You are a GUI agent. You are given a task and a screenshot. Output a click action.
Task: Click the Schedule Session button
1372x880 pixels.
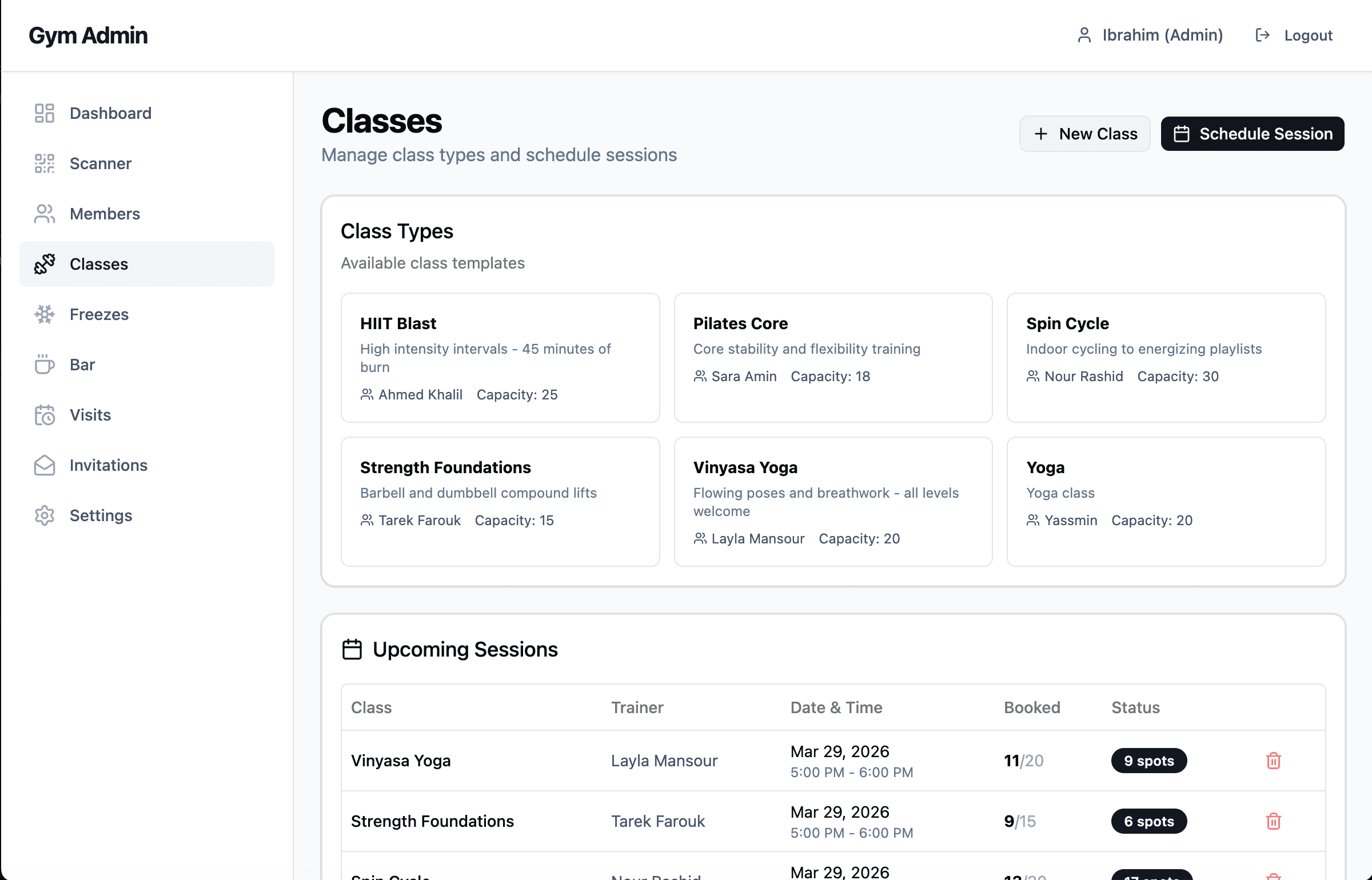tap(1252, 134)
